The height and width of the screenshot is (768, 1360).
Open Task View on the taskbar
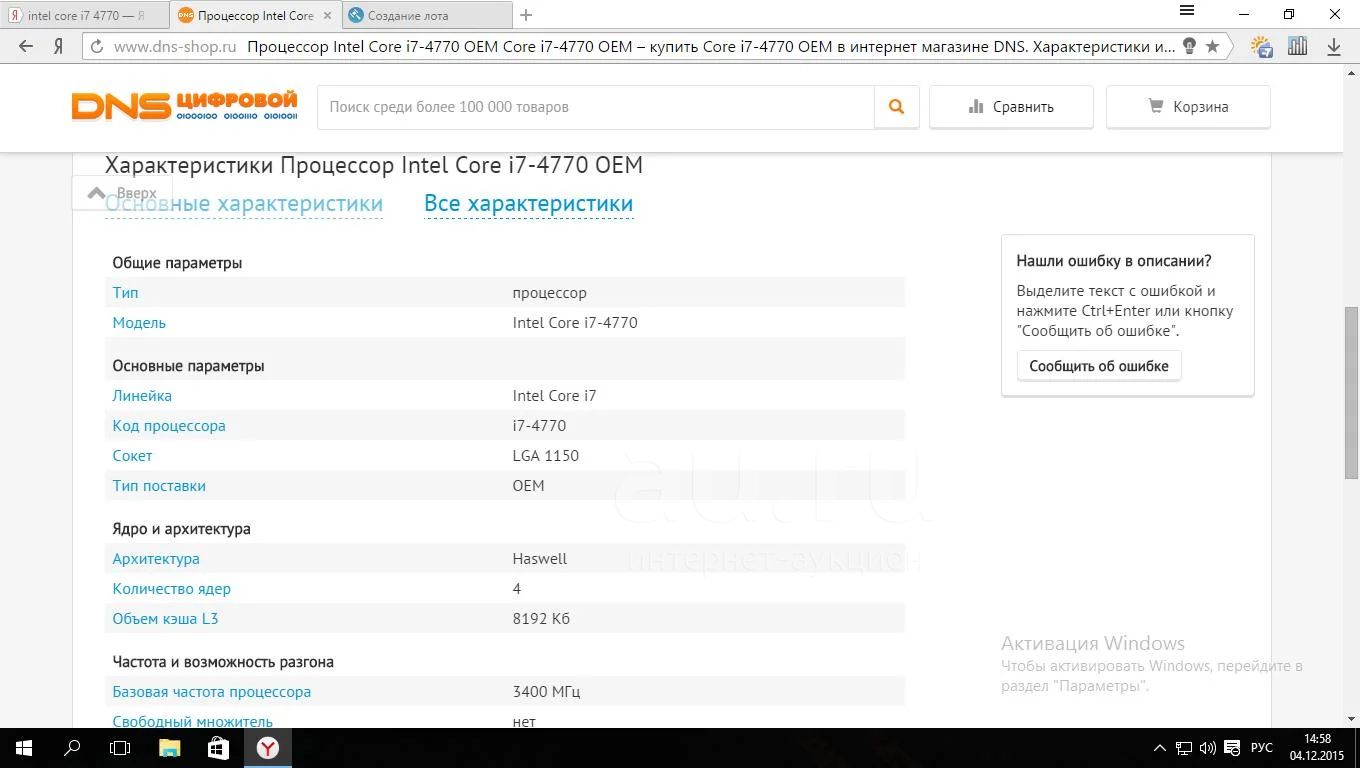click(x=120, y=748)
